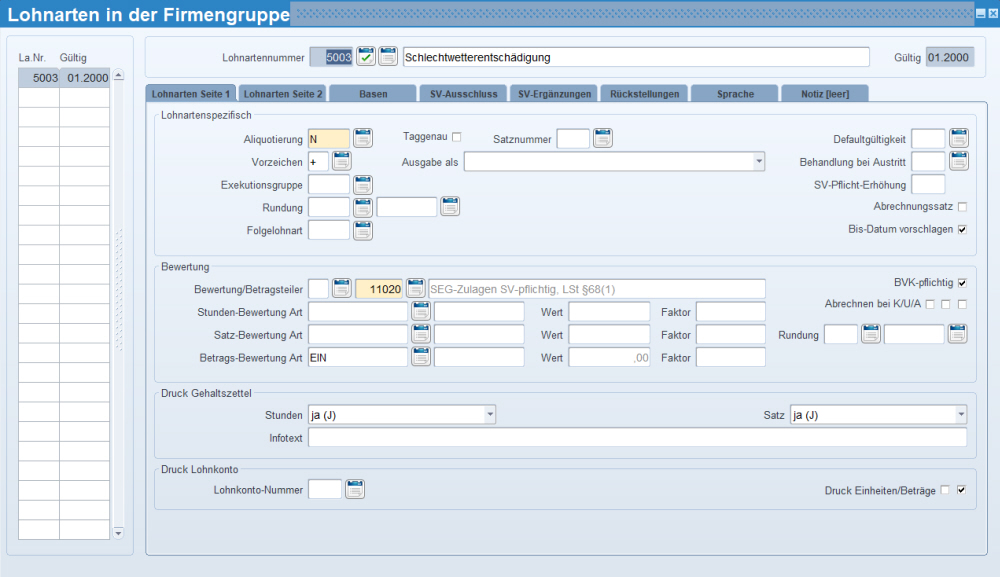Open the Lohnkonto-Nummer lookup list
1000x577 pixels.
click(x=355, y=489)
